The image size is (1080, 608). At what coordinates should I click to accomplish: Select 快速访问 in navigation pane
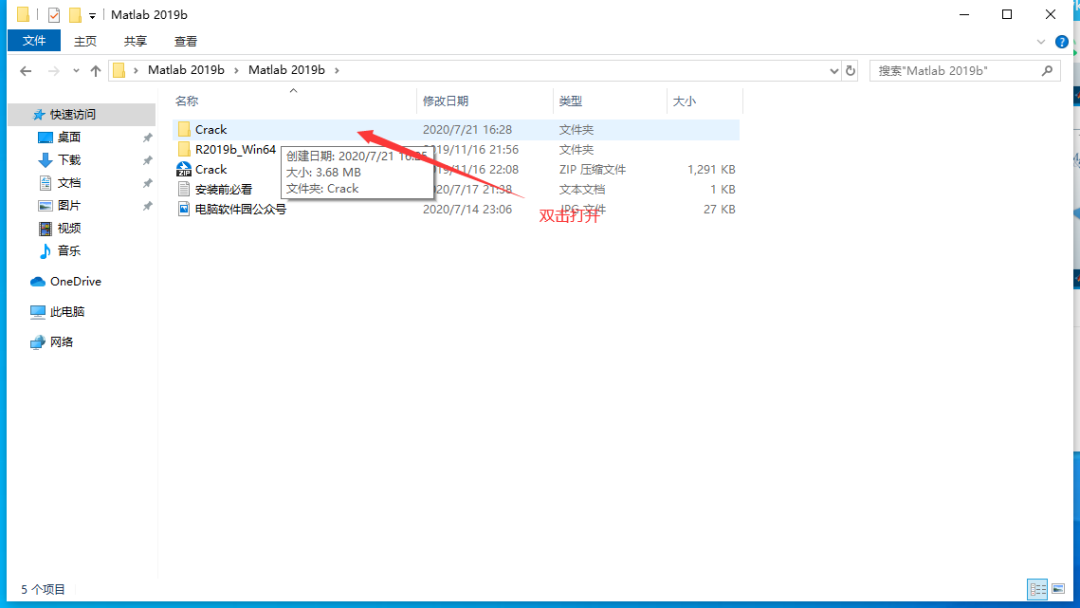(x=72, y=114)
